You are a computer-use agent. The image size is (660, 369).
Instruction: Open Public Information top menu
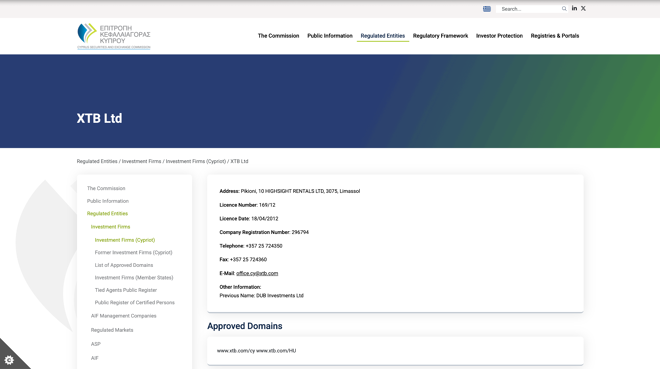[330, 36]
